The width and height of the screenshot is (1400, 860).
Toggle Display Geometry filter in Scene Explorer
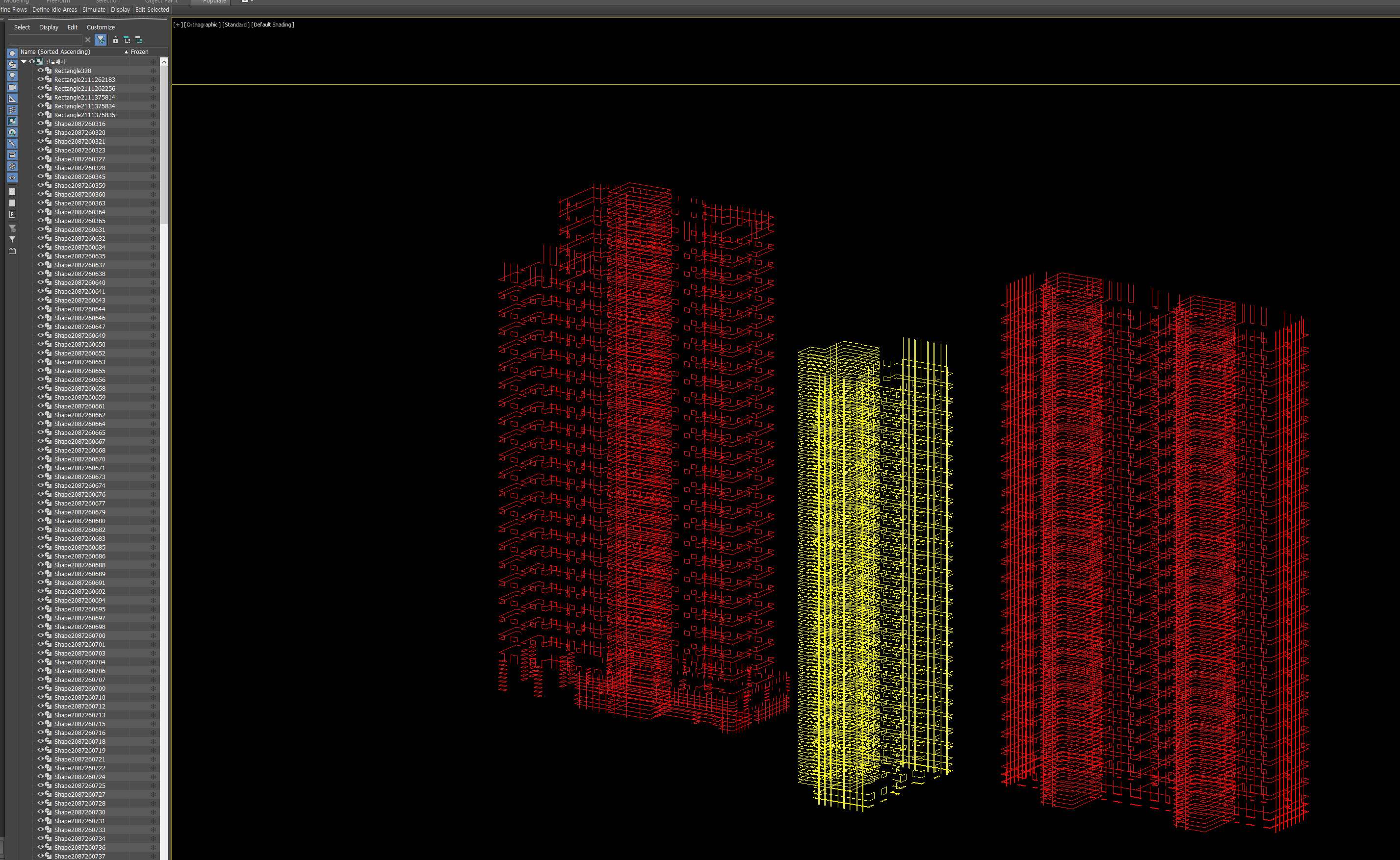[x=12, y=53]
